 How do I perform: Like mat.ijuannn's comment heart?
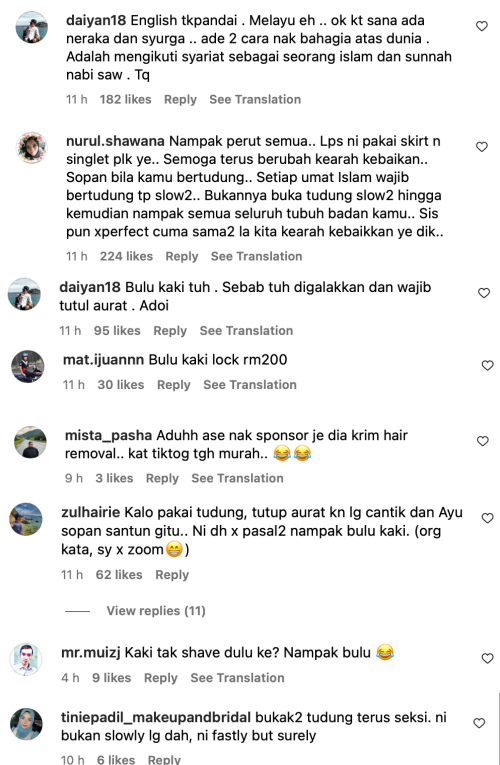[x=487, y=365]
